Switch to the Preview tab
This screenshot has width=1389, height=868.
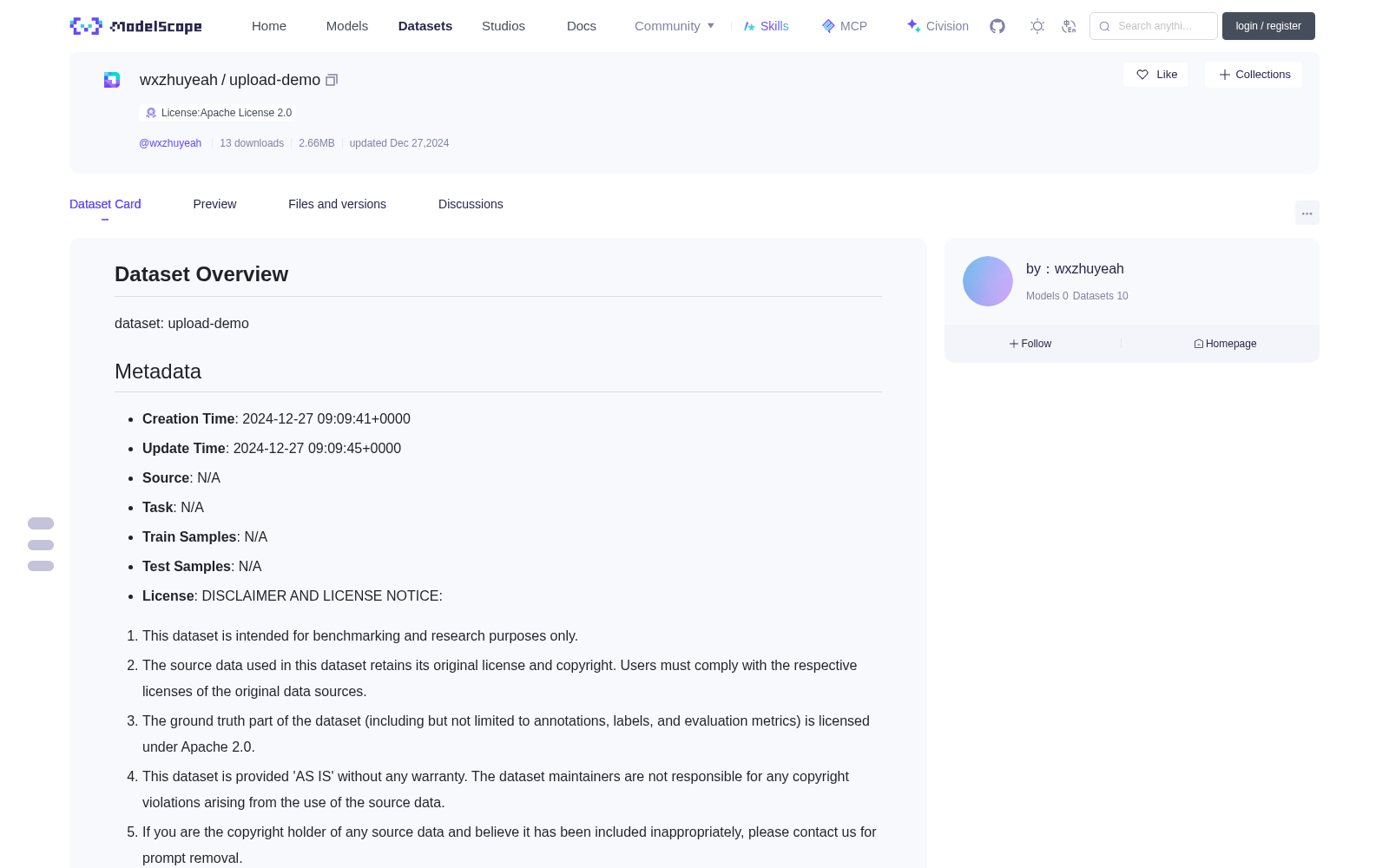click(214, 204)
